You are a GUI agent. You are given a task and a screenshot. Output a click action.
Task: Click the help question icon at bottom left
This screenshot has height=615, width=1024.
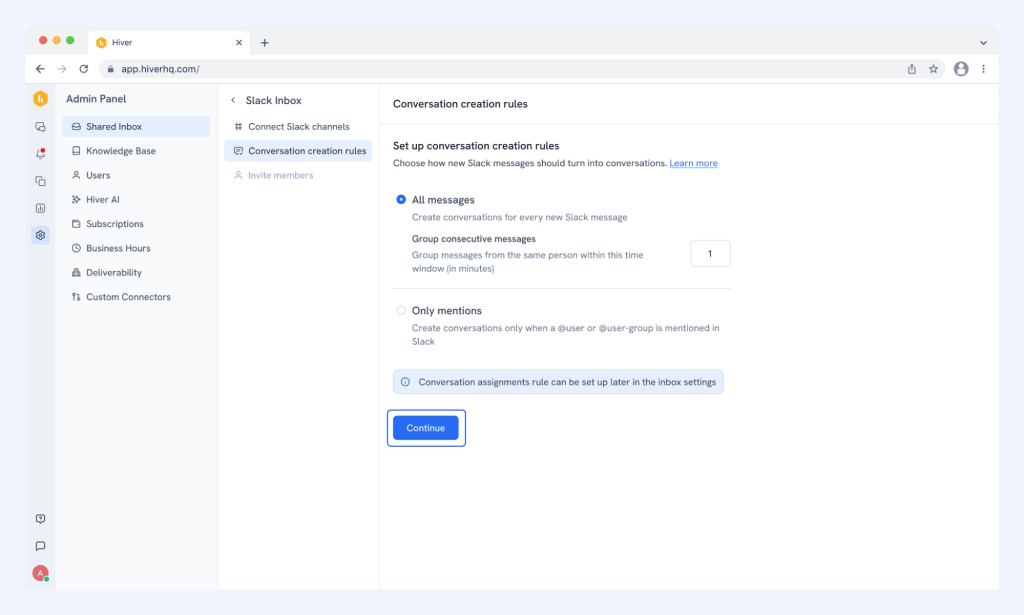click(40, 519)
